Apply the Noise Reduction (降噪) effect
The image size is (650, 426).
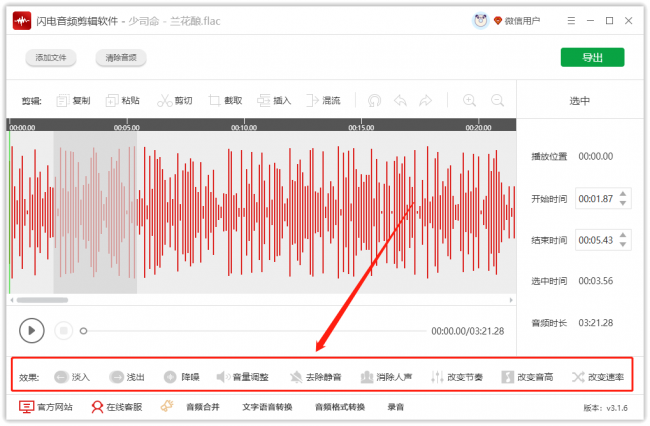coord(182,377)
